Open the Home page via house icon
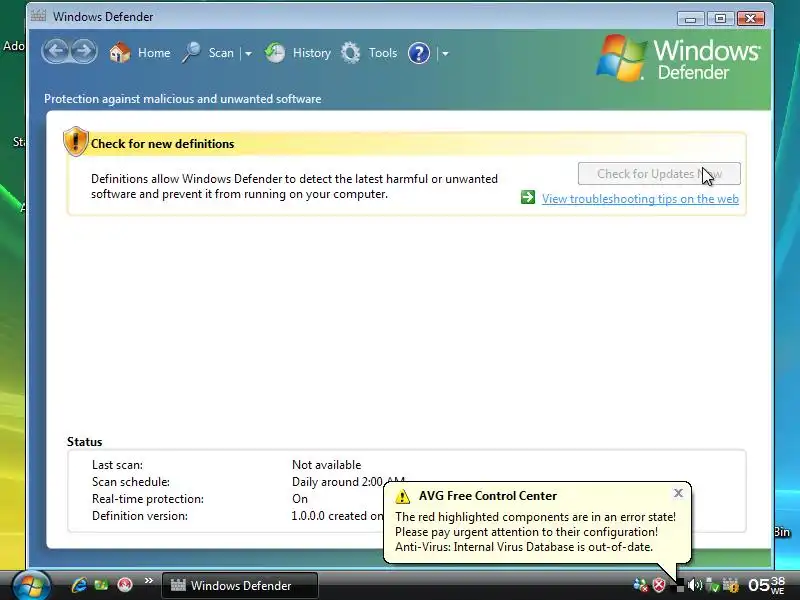 pos(120,53)
